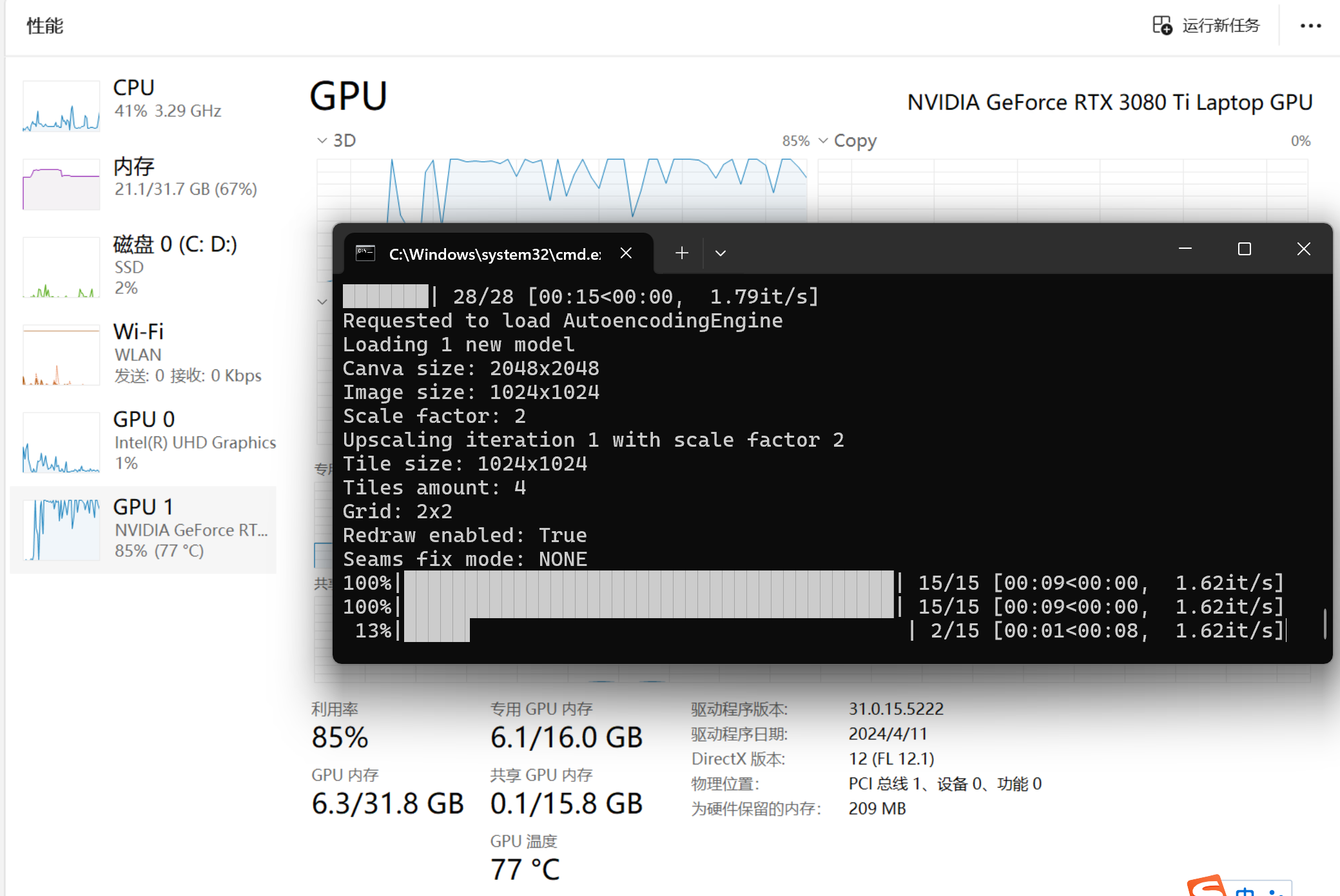This screenshot has width=1340, height=896.
Task: Select GPU 0 Intel UHD Graphics entry
Action: pyautogui.click(x=143, y=441)
